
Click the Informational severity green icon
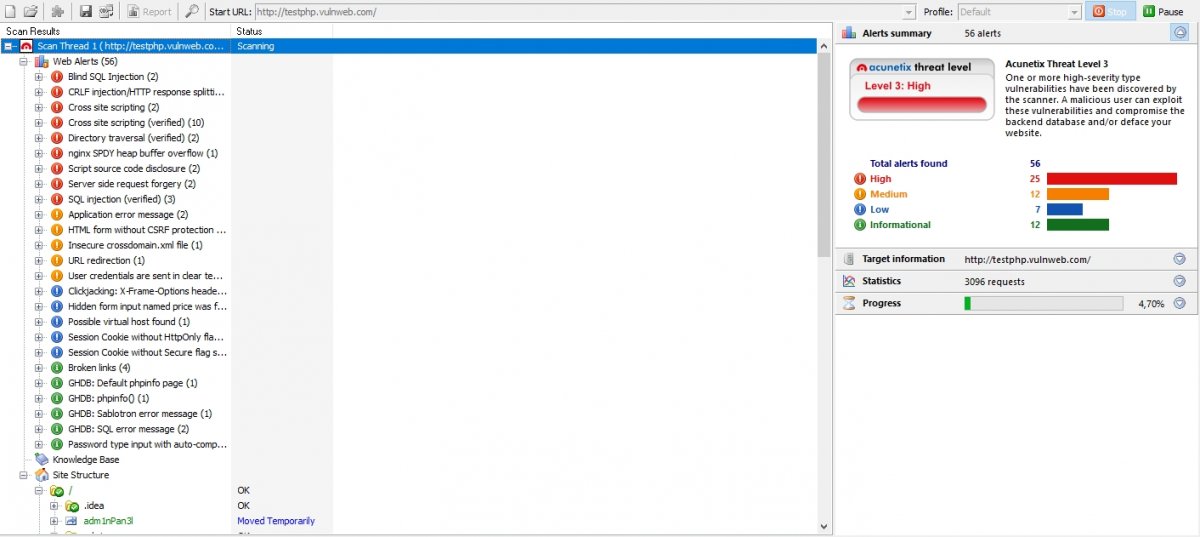click(x=859, y=225)
